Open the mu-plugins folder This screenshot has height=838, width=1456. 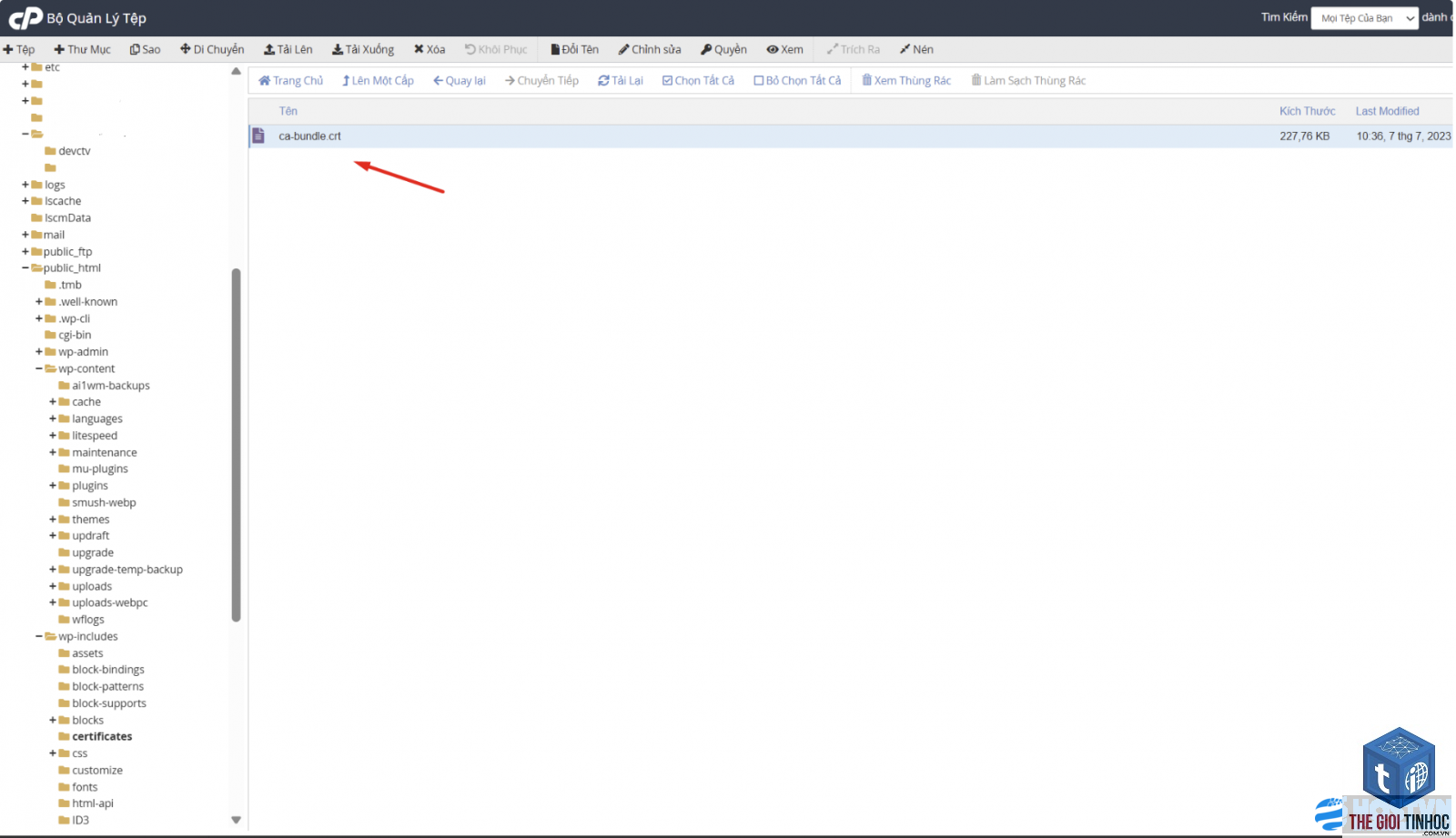tap(100, 469)
